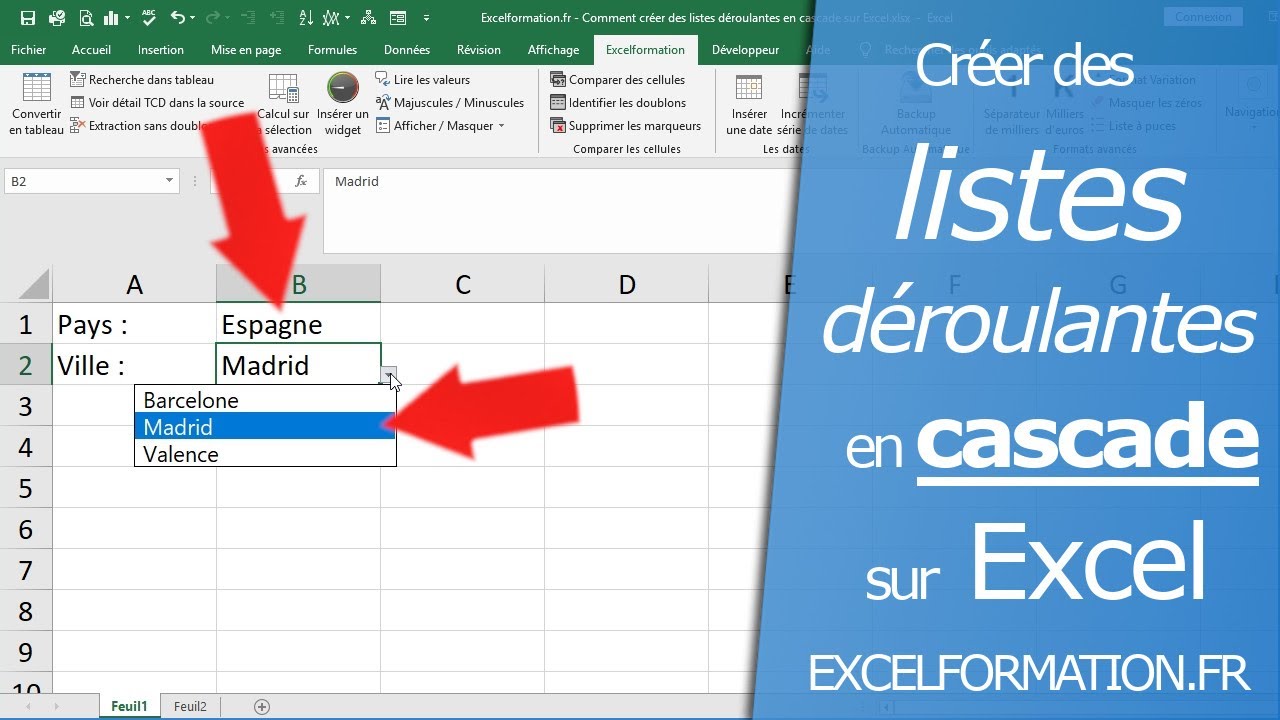1280x720 pixels.
Task: Switch to the Feuil1 sheet tab
Action: [129, 706]
